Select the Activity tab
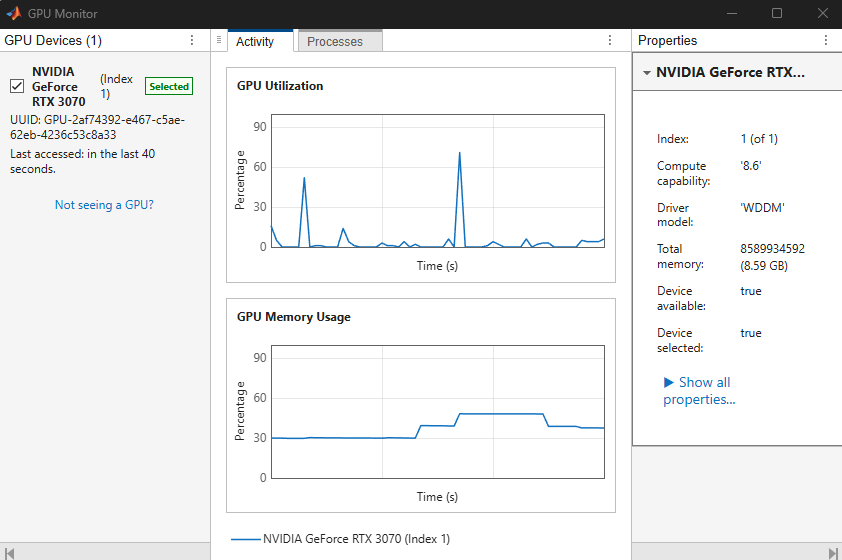 click(260, 41)
